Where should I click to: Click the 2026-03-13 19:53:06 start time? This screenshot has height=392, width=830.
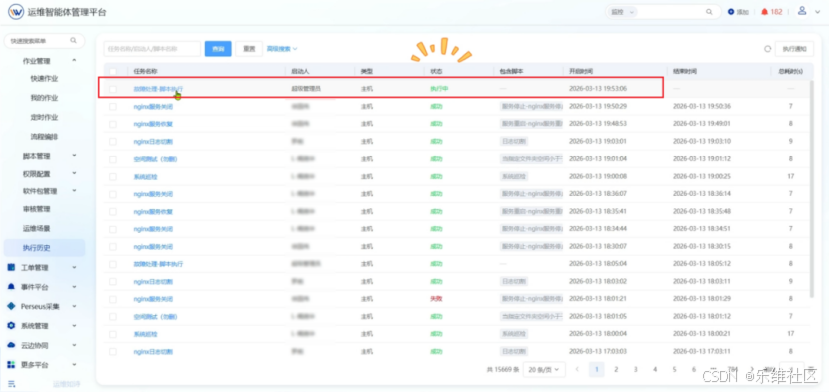click(598, 89)
